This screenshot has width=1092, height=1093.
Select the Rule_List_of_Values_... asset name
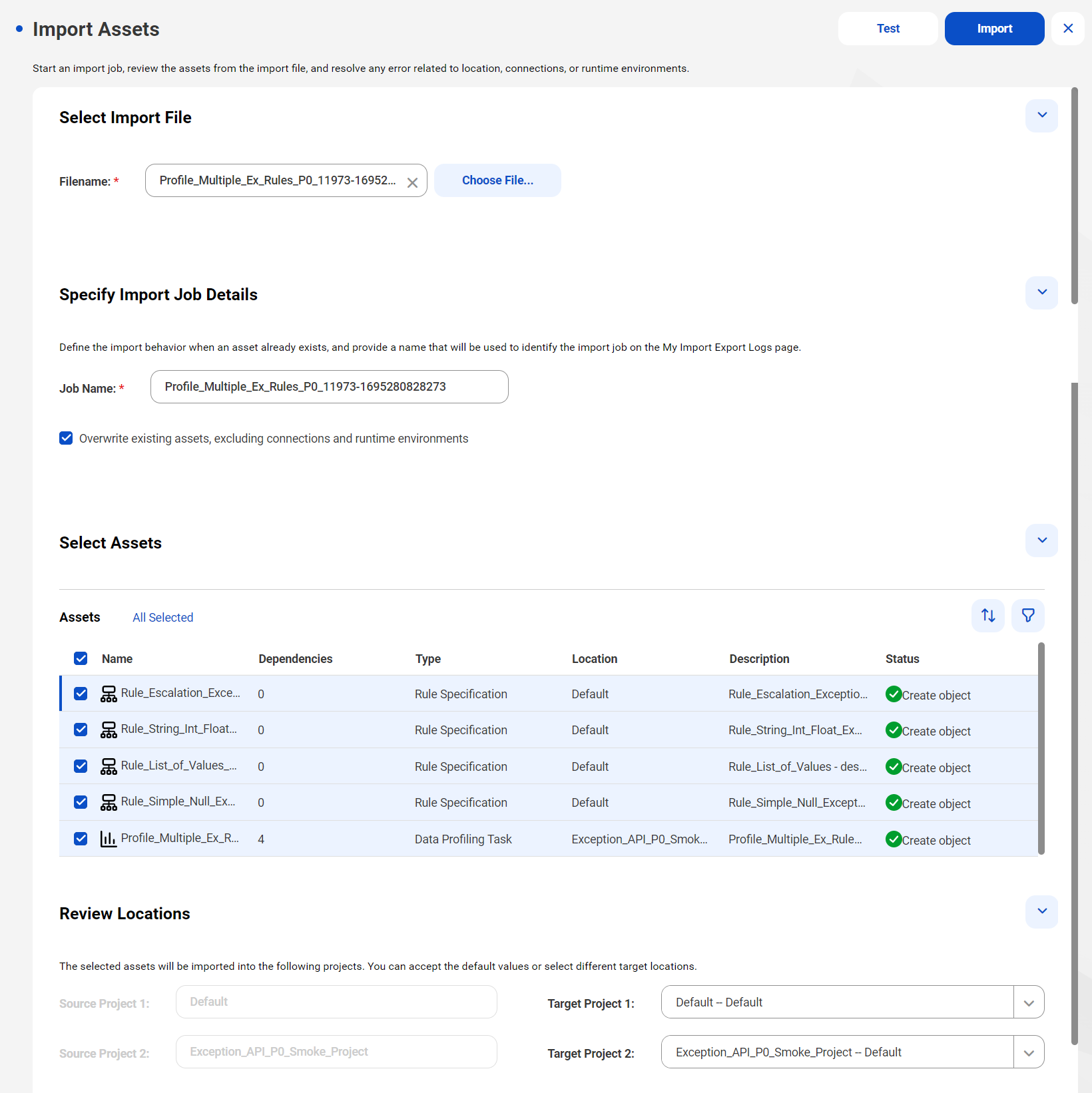[179, 765]
